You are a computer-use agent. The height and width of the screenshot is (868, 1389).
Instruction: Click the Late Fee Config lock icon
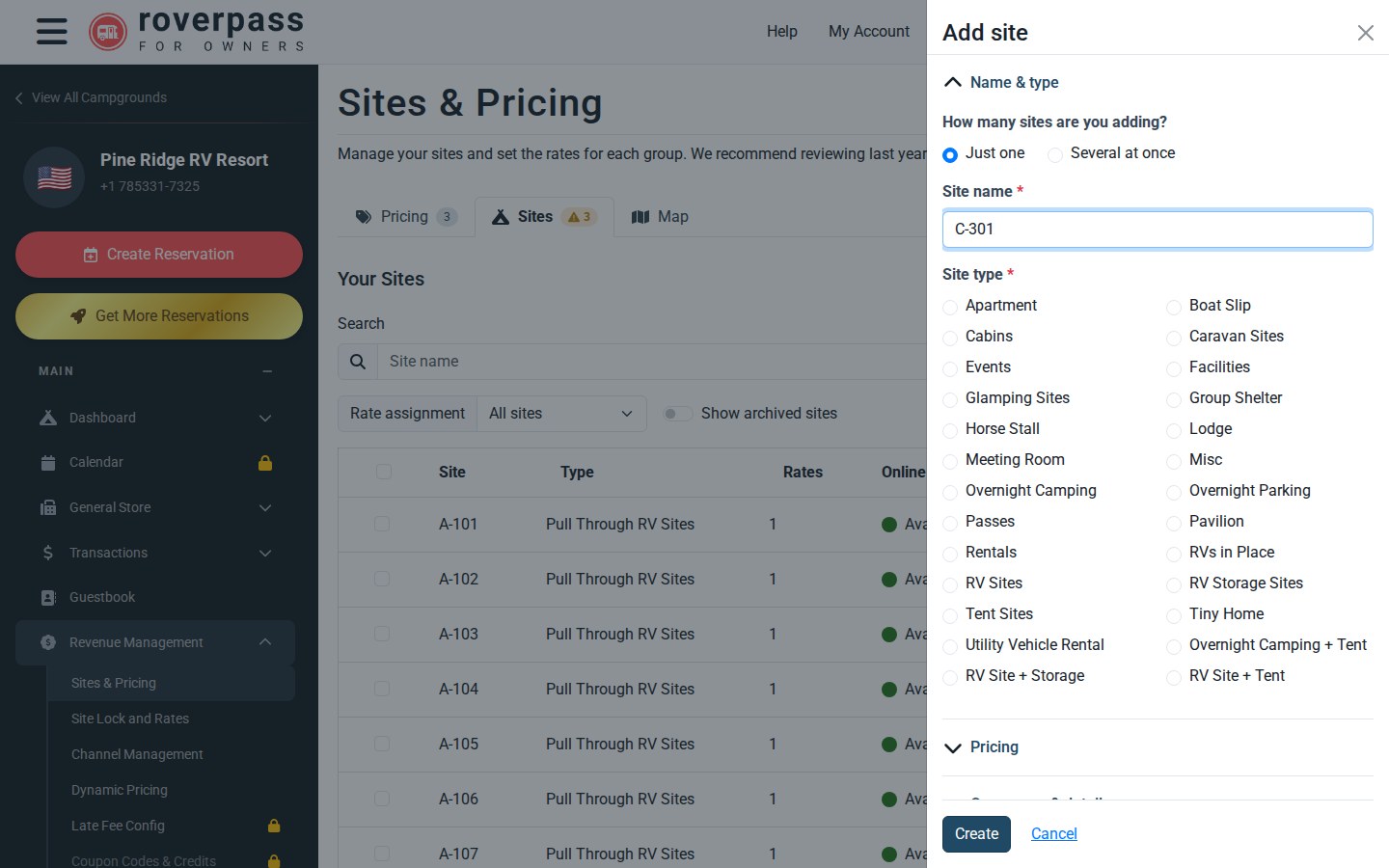(274, 826)
